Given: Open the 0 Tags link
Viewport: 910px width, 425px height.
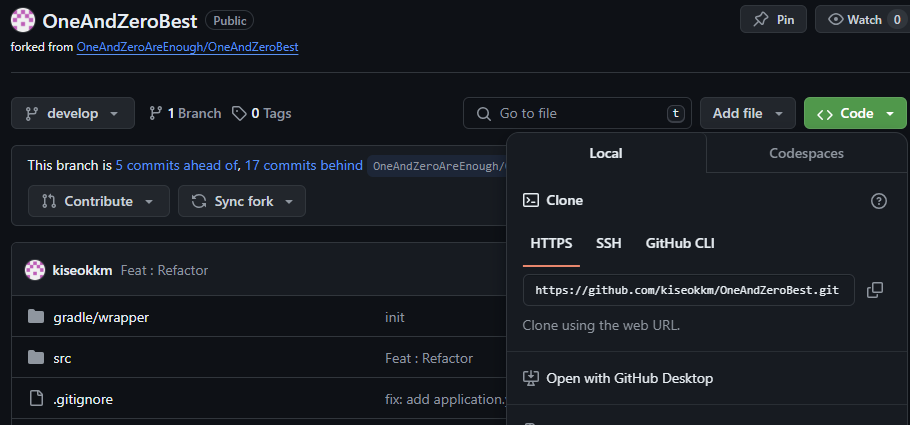Looking at the screenshot, I should coord(261,113).
